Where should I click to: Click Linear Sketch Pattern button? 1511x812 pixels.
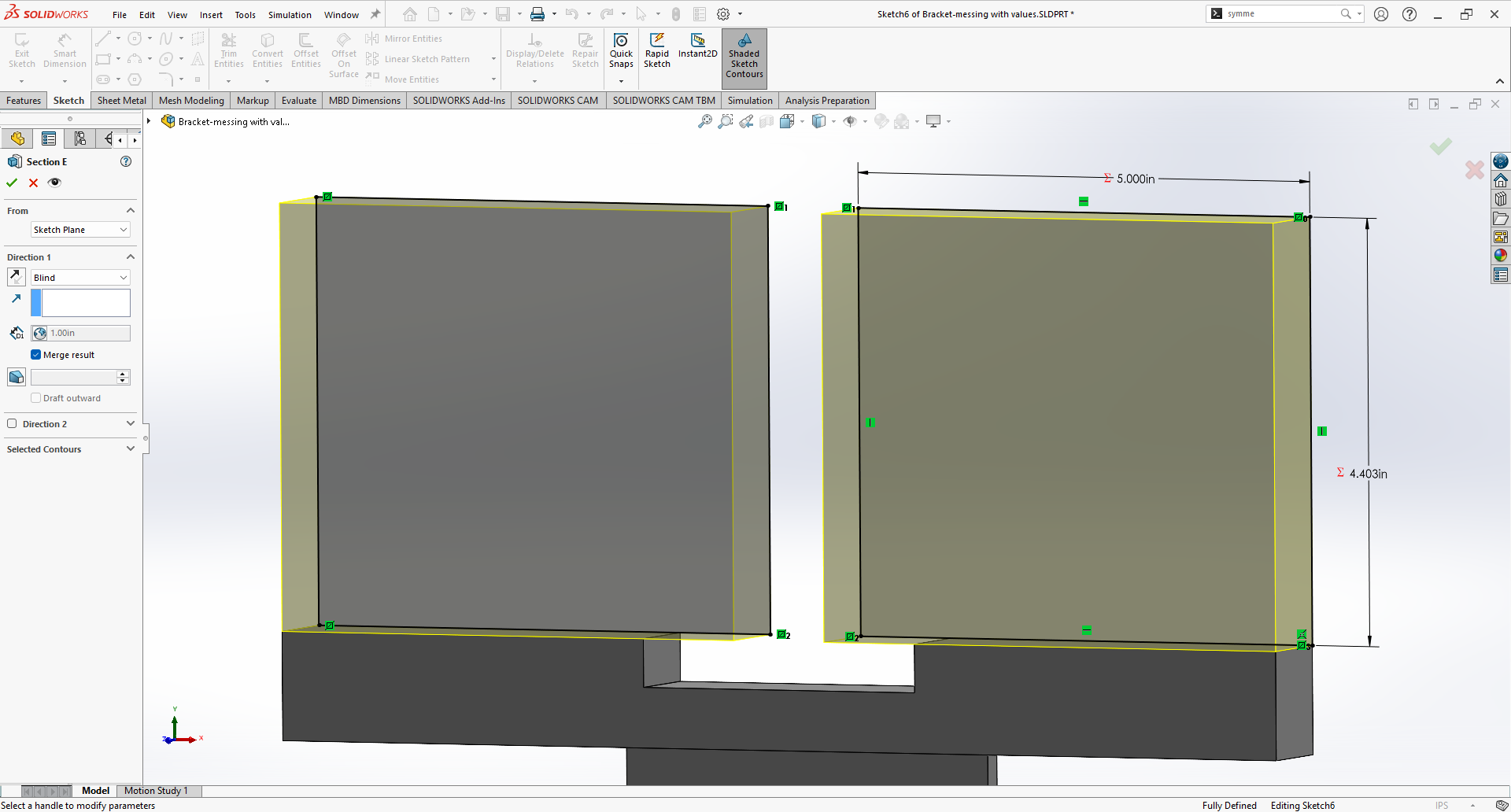(x=418, y=59)
